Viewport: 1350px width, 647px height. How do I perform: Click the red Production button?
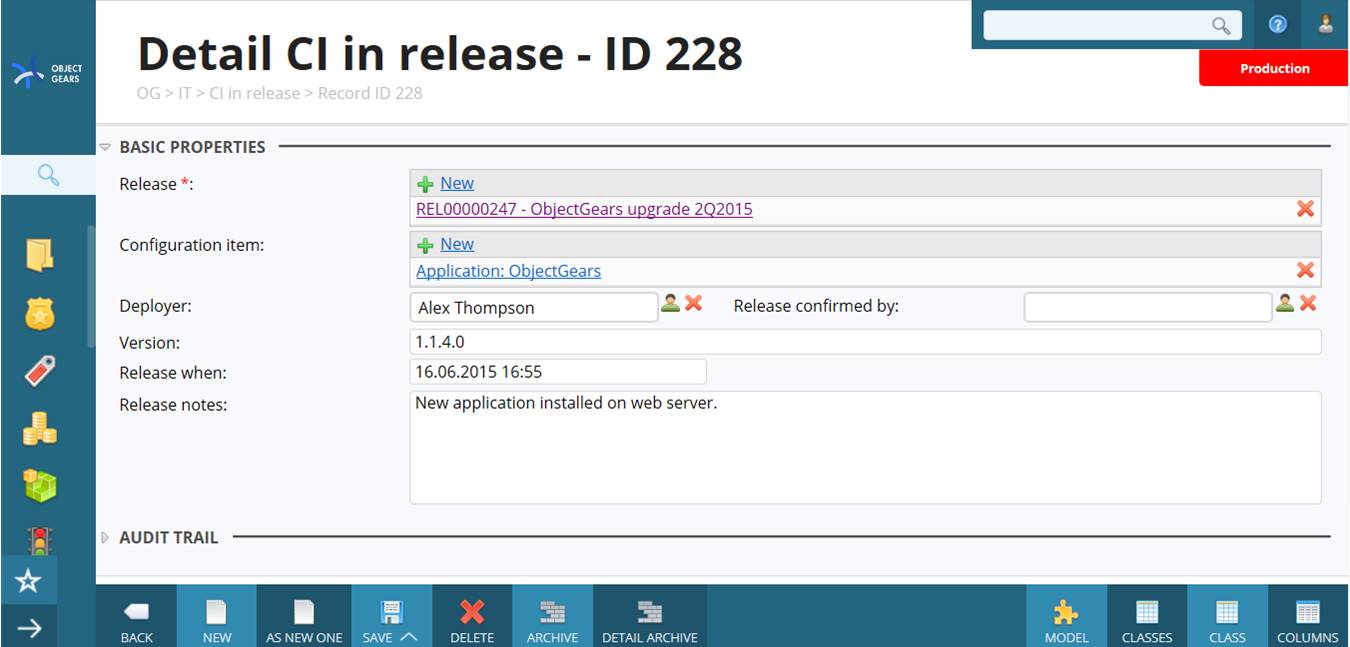[x=1274, y=68]
